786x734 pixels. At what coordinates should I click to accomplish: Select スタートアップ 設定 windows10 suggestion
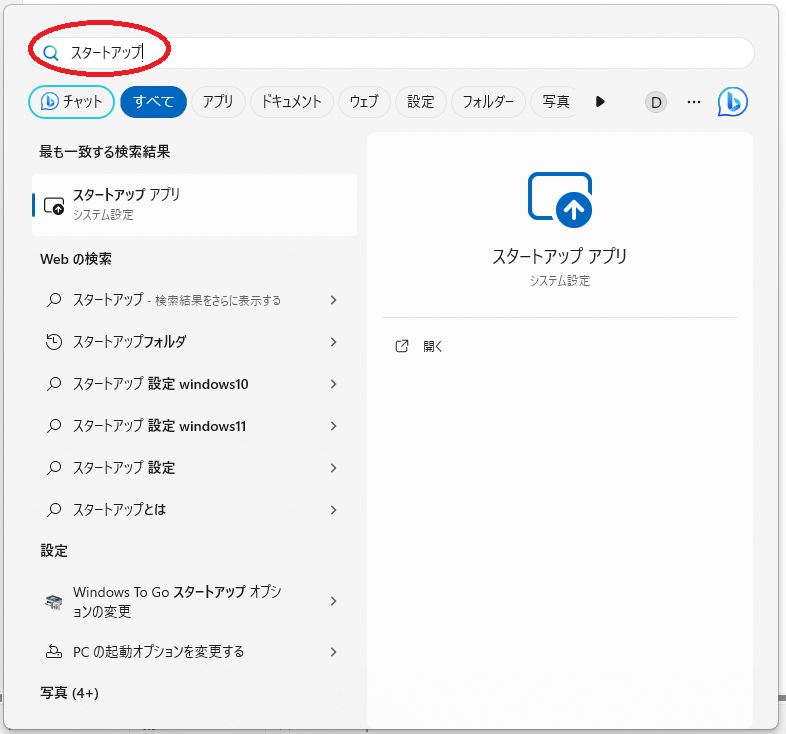click(194, 384)
